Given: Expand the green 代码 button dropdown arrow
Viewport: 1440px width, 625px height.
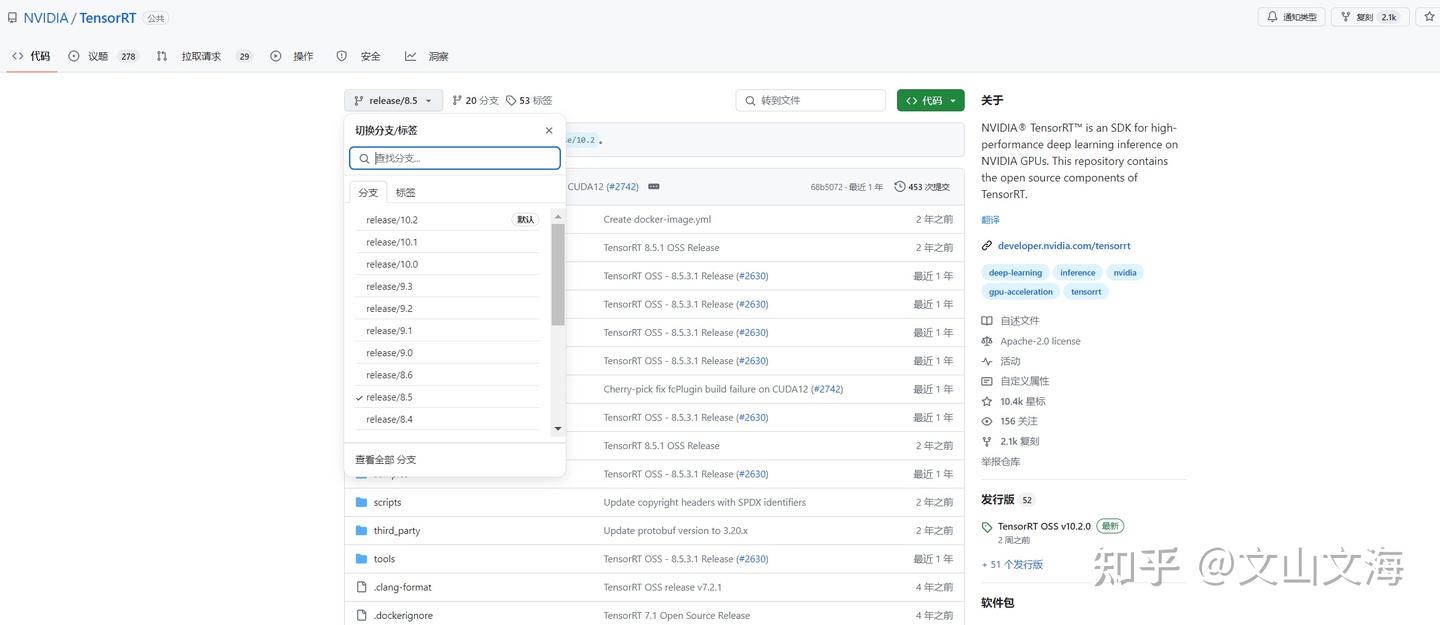Looking at the screenshot, I should (x=950, y=100).
